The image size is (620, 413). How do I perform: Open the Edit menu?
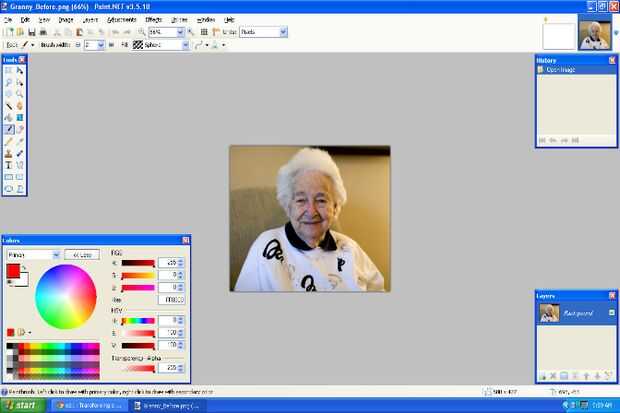click(x=25, y=19)
